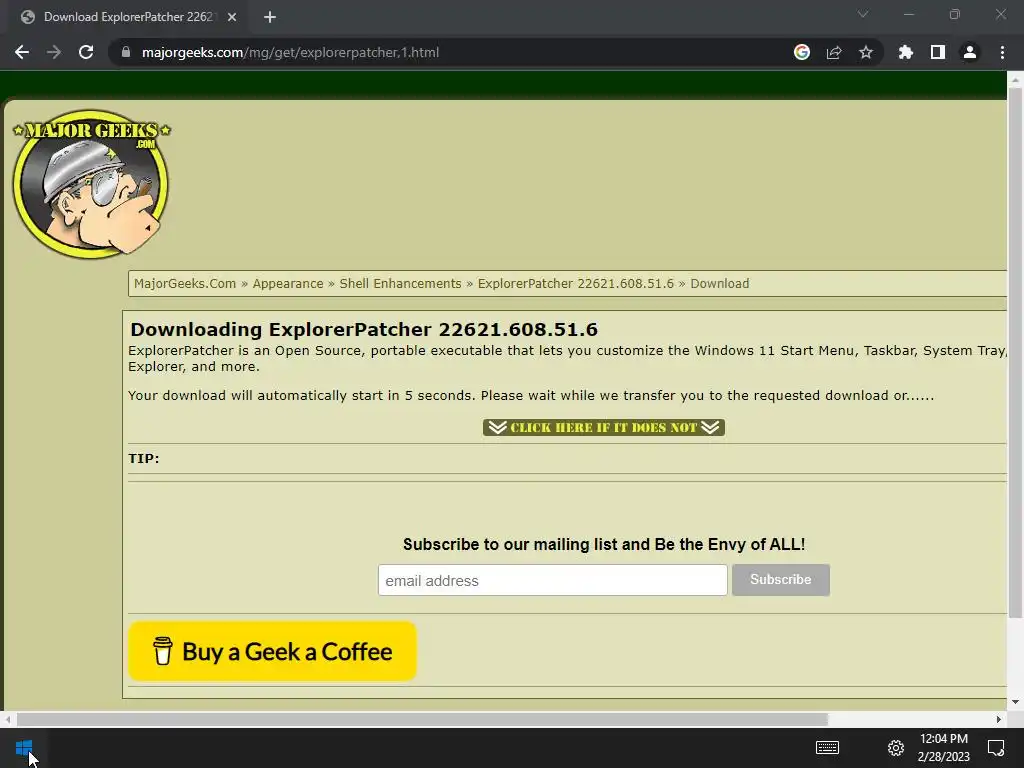This screenshot has width=1024, height=768.
Task: Open the Google icon in the address bar
Action: pos(801,52)
